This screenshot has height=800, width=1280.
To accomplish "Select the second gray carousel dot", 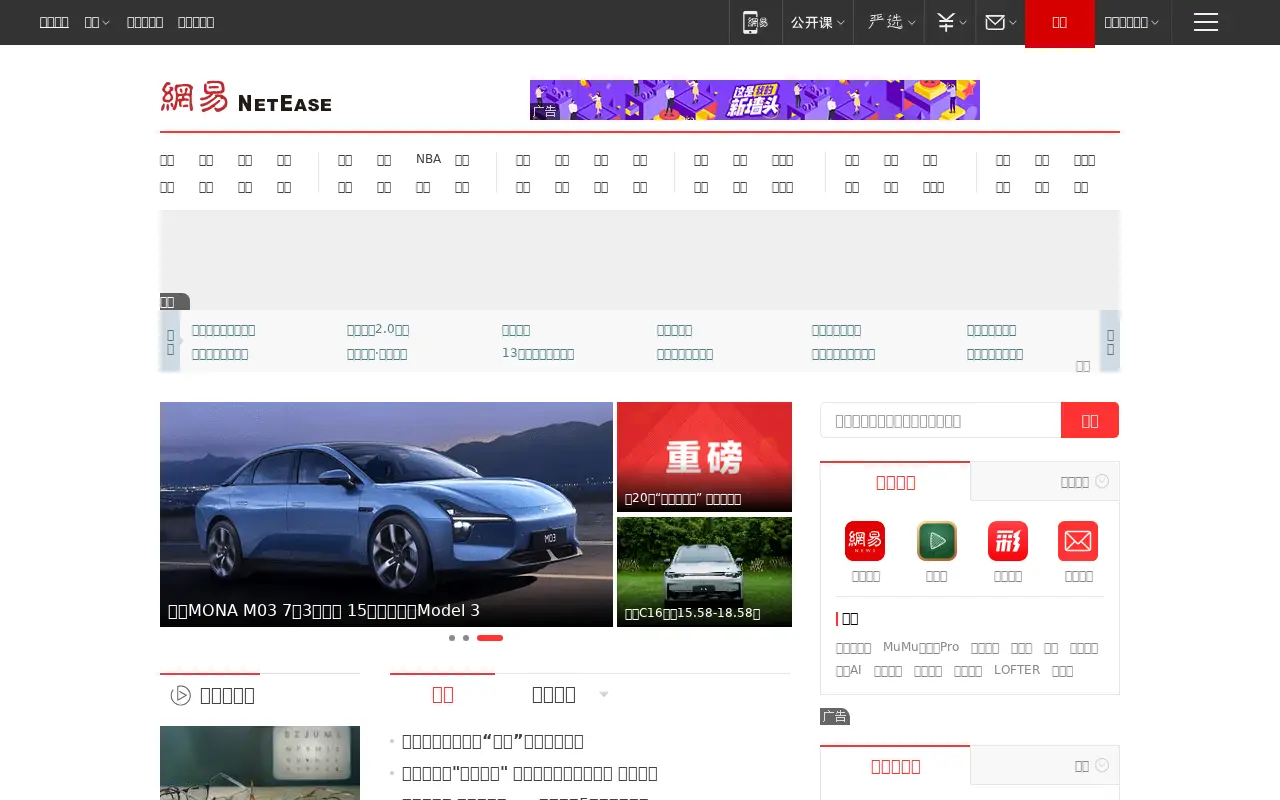I will click(x=466, y=638).
